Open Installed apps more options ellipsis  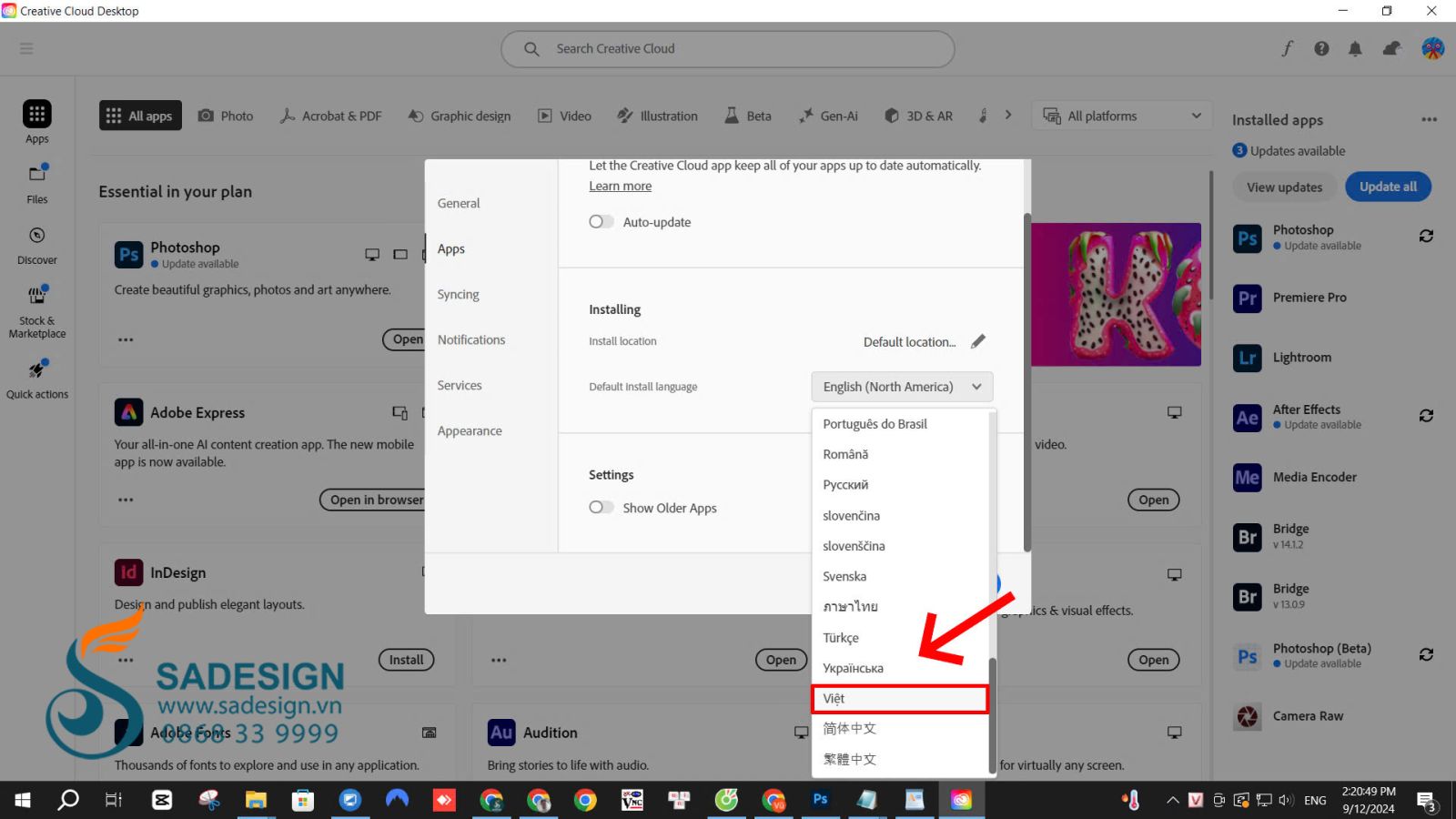pyautogui.click(x=1429, y=119)
